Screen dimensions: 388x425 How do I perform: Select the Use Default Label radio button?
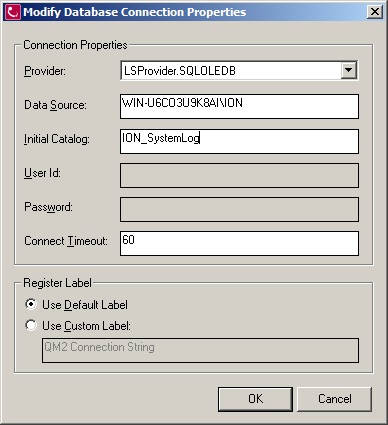point(31,304)
